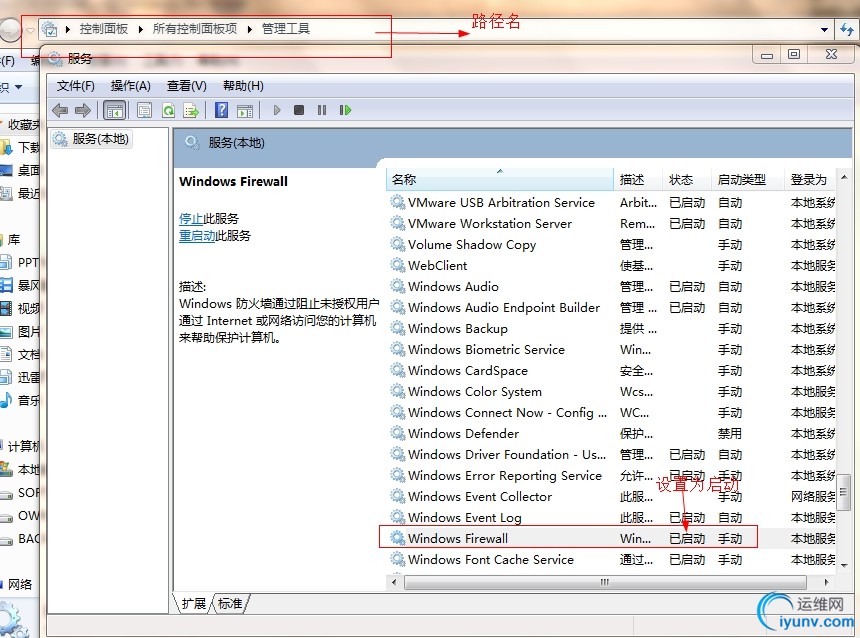Screen dimensions: 860x638
Task: Open the 操作(A) menu
Action: tap(131, 86)
